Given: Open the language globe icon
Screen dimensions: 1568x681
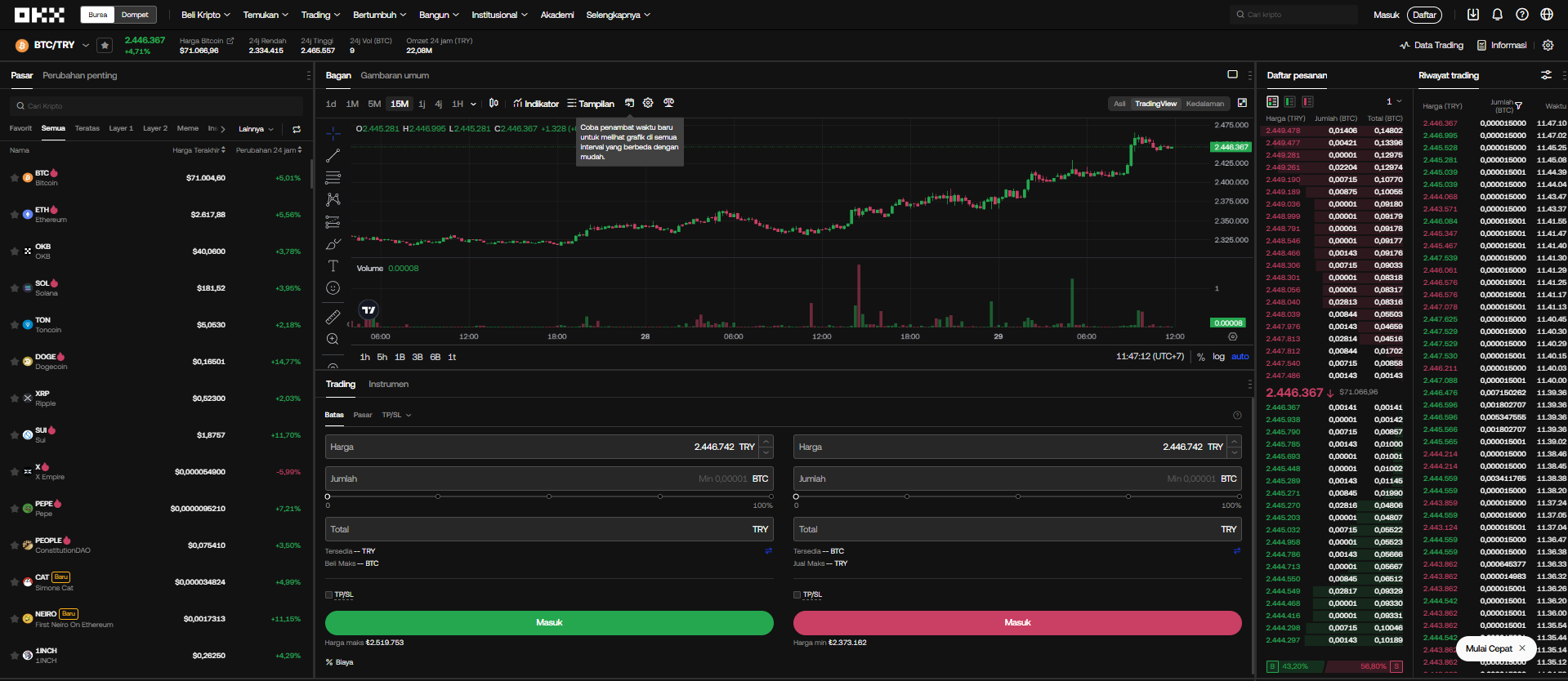Looking at the screenshot, I should (x=1547, y=15).
